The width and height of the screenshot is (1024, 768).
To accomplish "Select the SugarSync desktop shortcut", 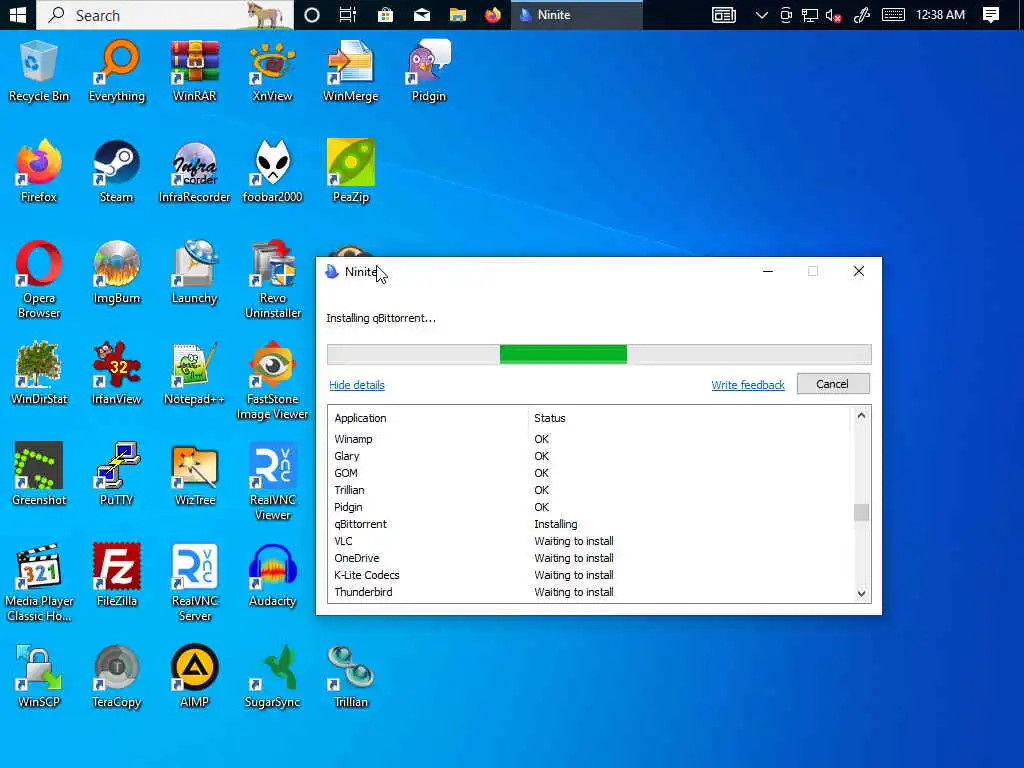I will click(272, 677).
